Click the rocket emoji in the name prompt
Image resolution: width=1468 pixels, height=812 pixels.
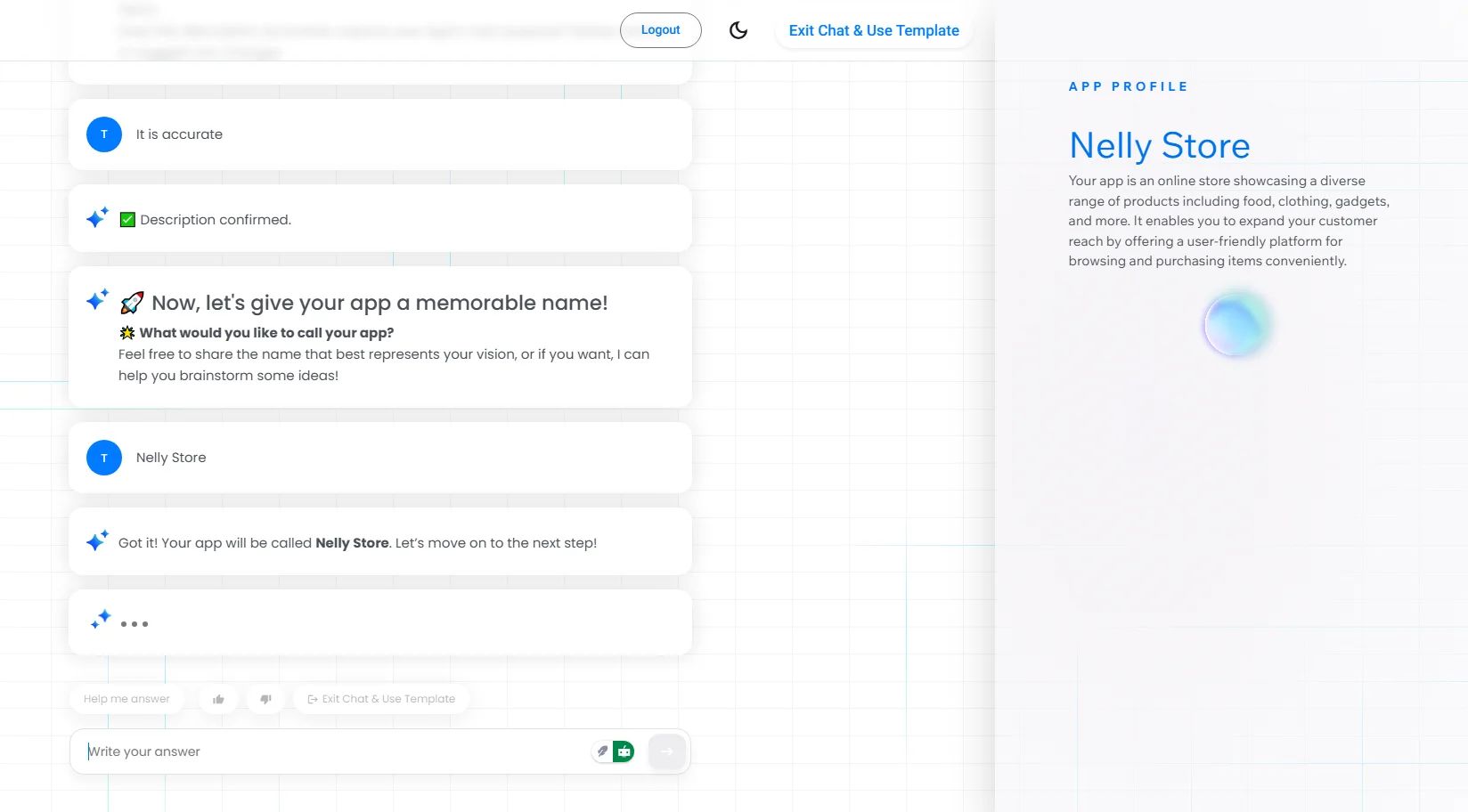(x=132, y=303)
